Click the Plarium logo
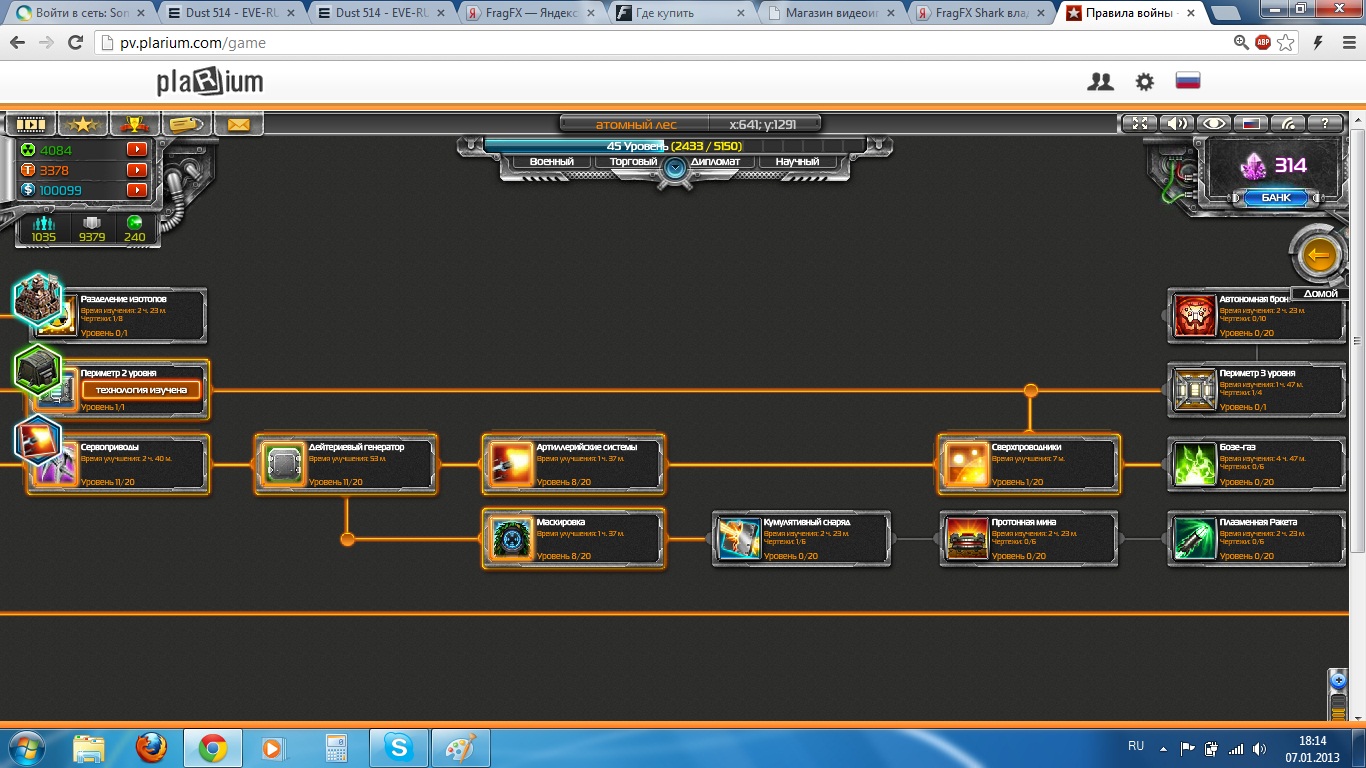 [x=210, y=82]
